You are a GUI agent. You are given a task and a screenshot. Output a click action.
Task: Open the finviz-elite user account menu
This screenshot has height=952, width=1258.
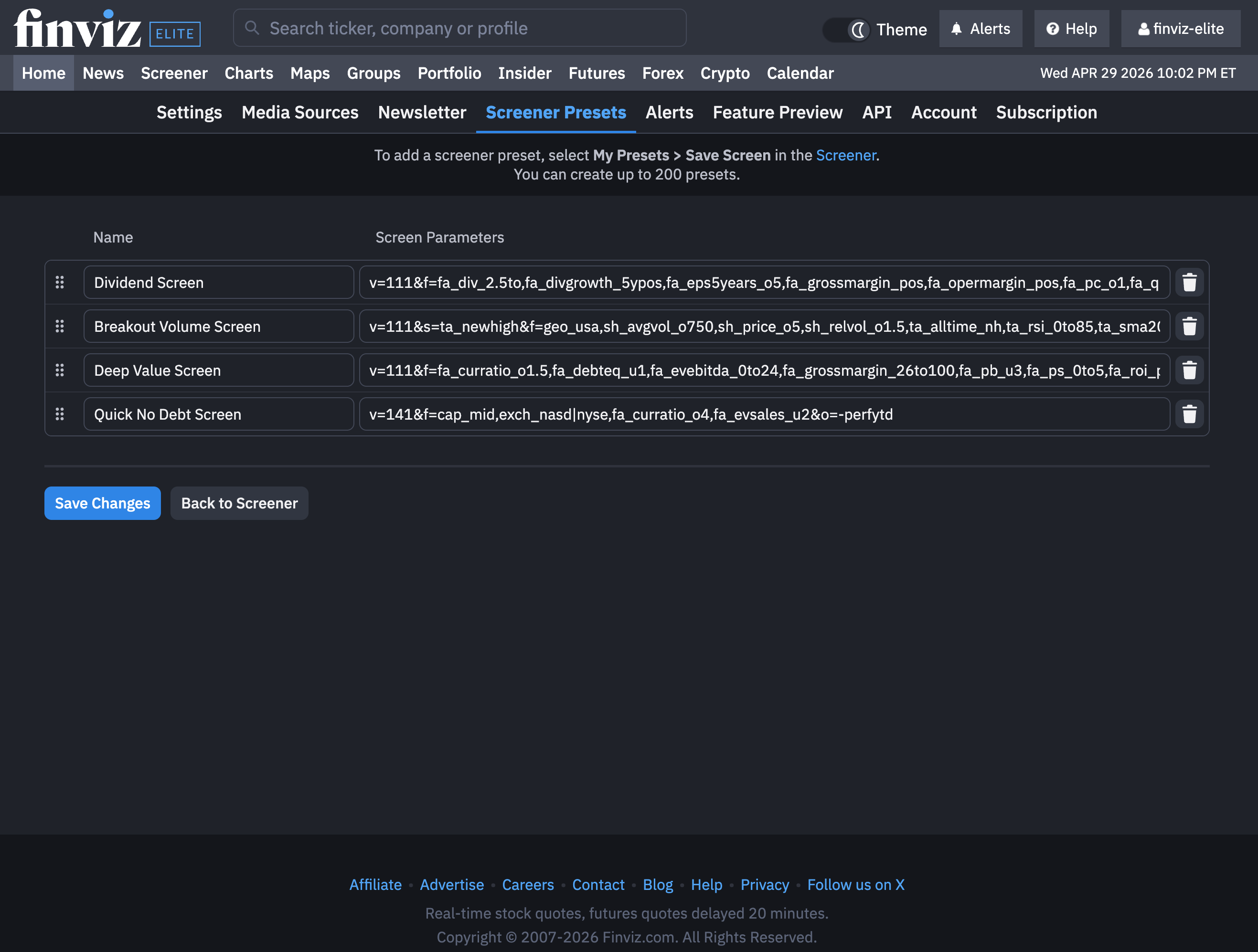coord(1181,29)
